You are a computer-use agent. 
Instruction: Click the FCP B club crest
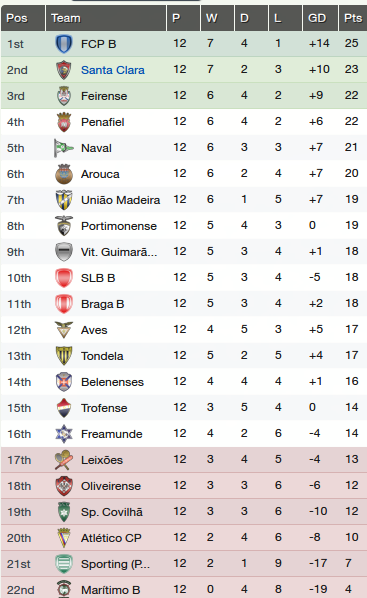click(x=64, y=44)
